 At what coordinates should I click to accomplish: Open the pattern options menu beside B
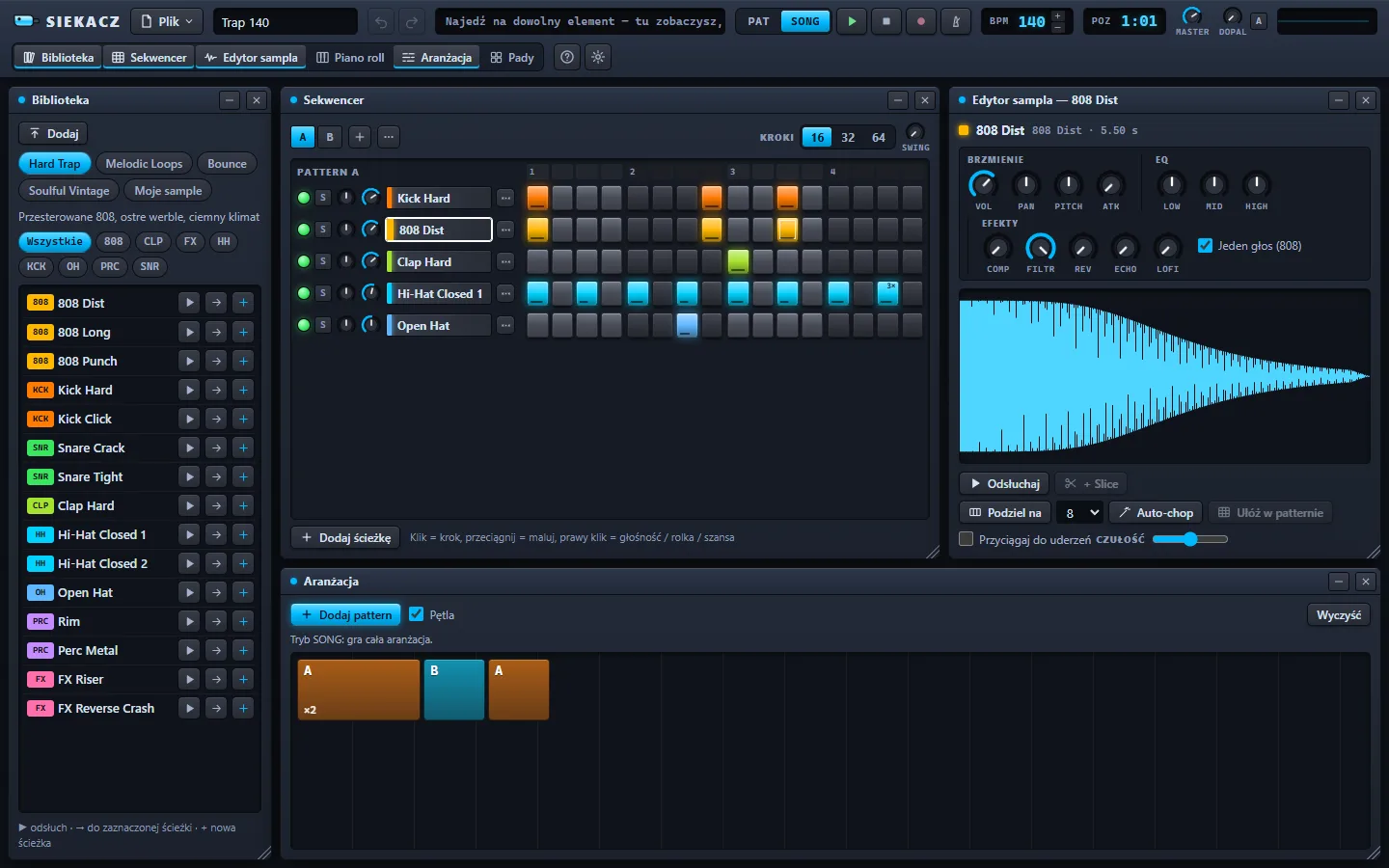(x=388, y=137)
